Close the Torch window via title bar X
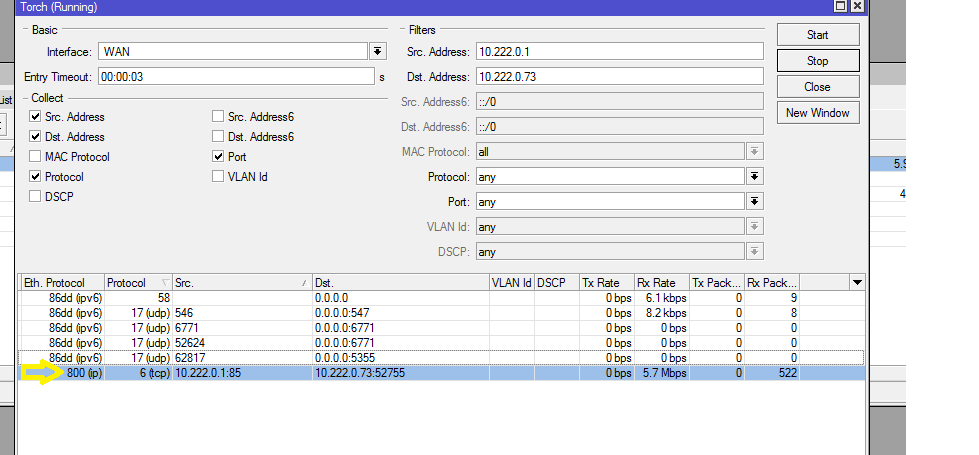This screenshot has height=455, width=979. 857,6
